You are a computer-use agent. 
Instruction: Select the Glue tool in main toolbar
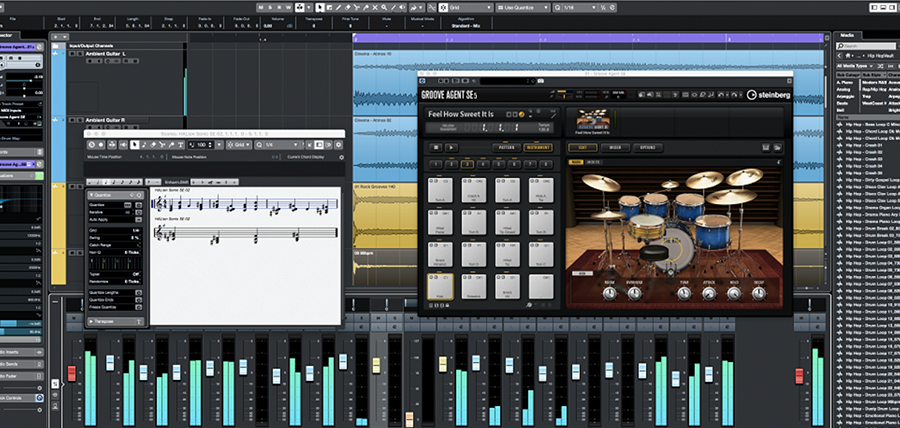pos(366,7)
